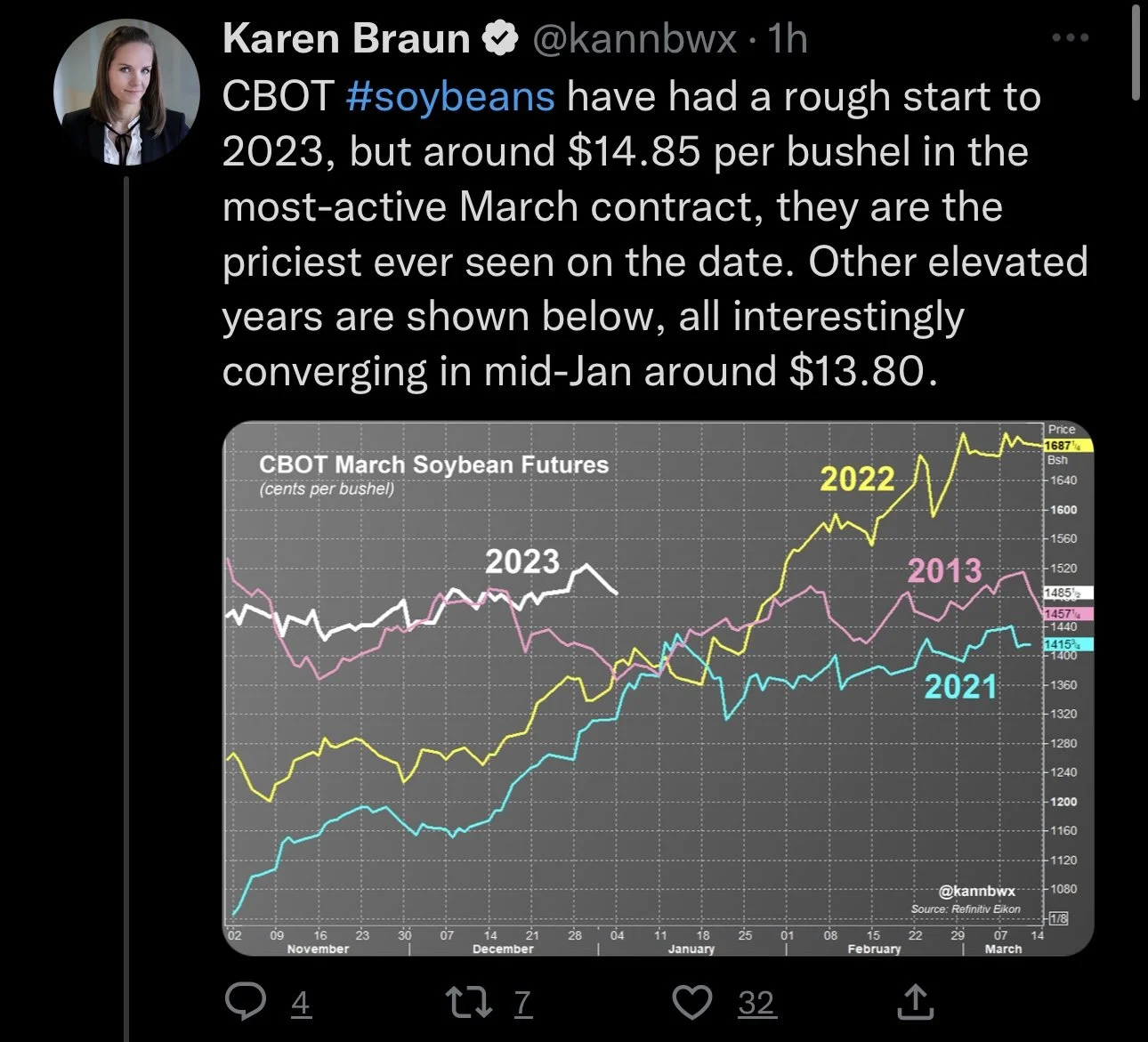
Task: Click the yellow 2022 line label
Action: click(x=857, y=480)
